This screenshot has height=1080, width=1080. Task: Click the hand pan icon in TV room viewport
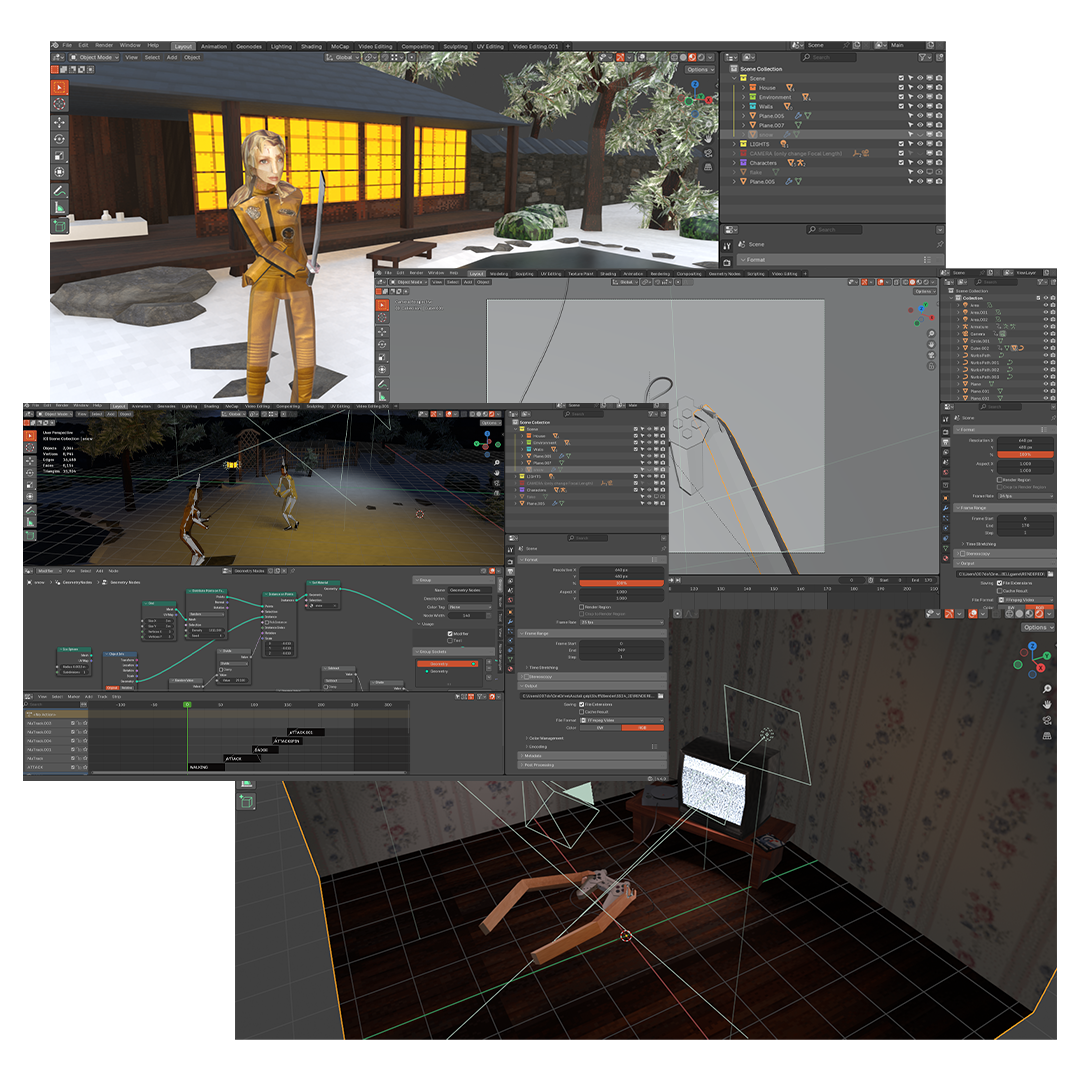(1047, 705)
